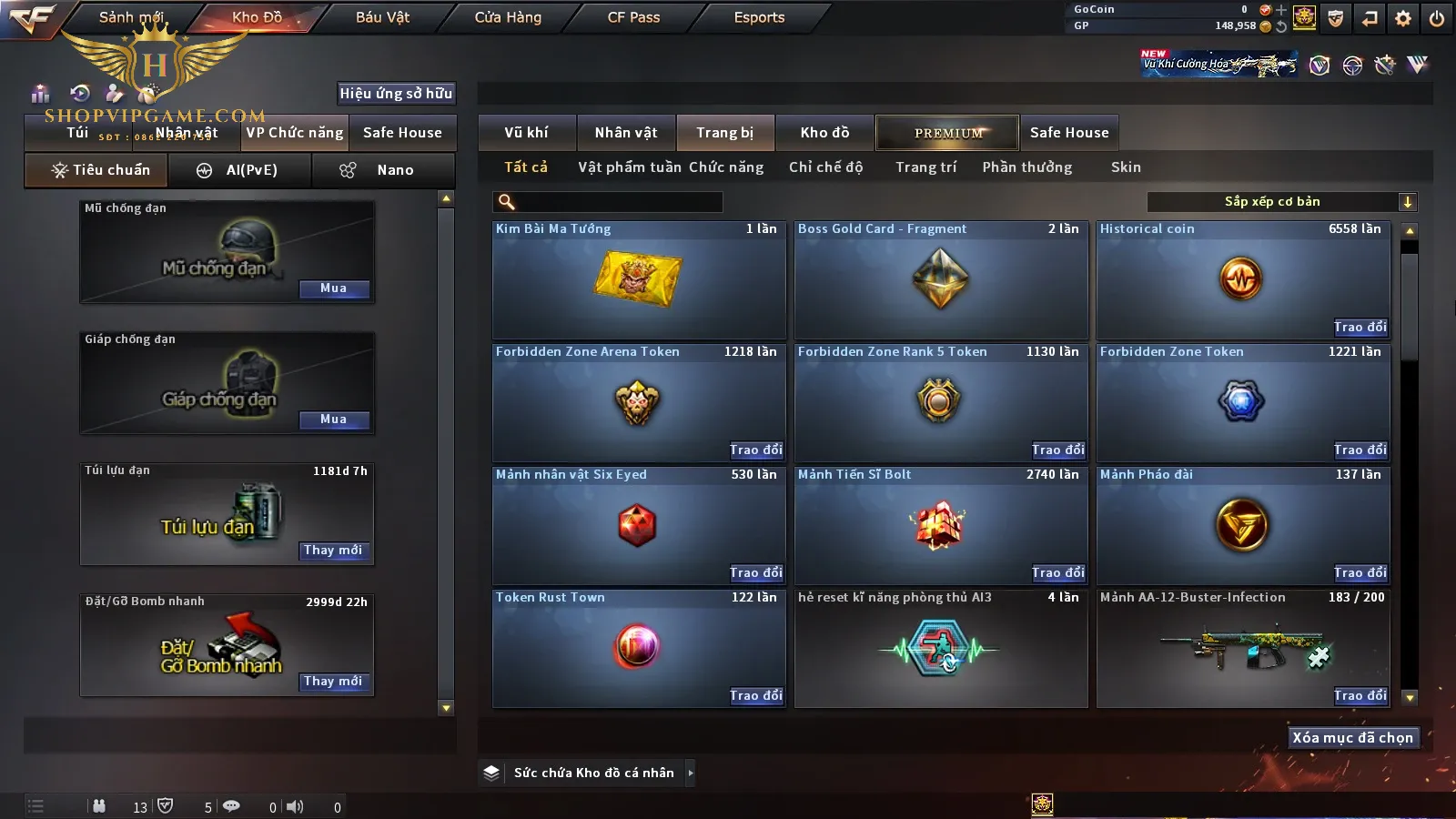Click the GP refresh icon

tap(1281, 26)
